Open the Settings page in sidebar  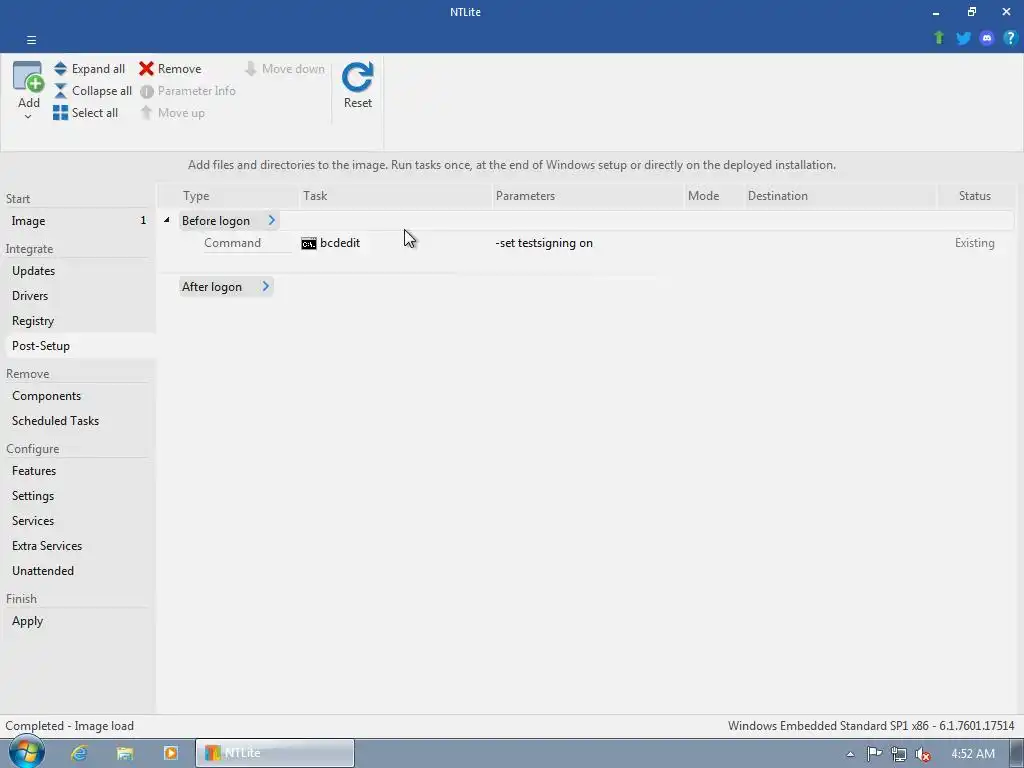[x=78, y=496]
